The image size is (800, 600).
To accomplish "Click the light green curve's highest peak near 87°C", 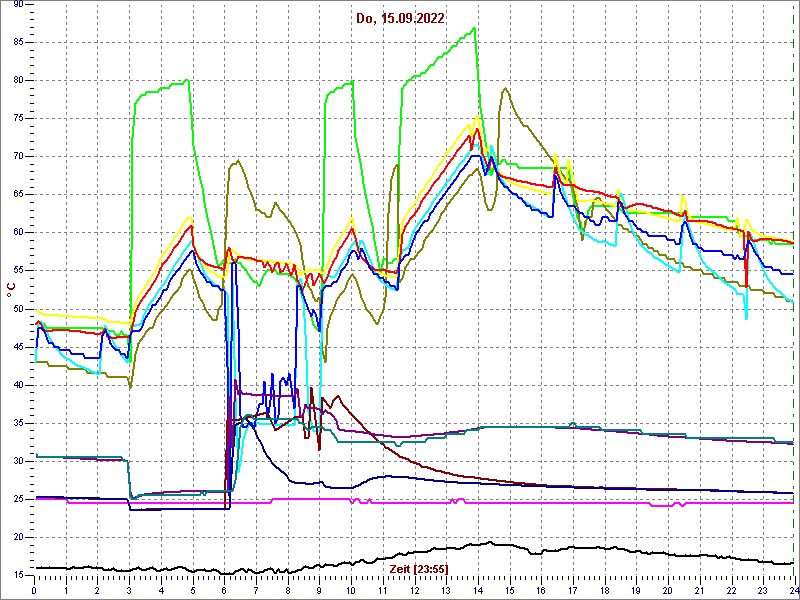I will [x=474, y=28].
